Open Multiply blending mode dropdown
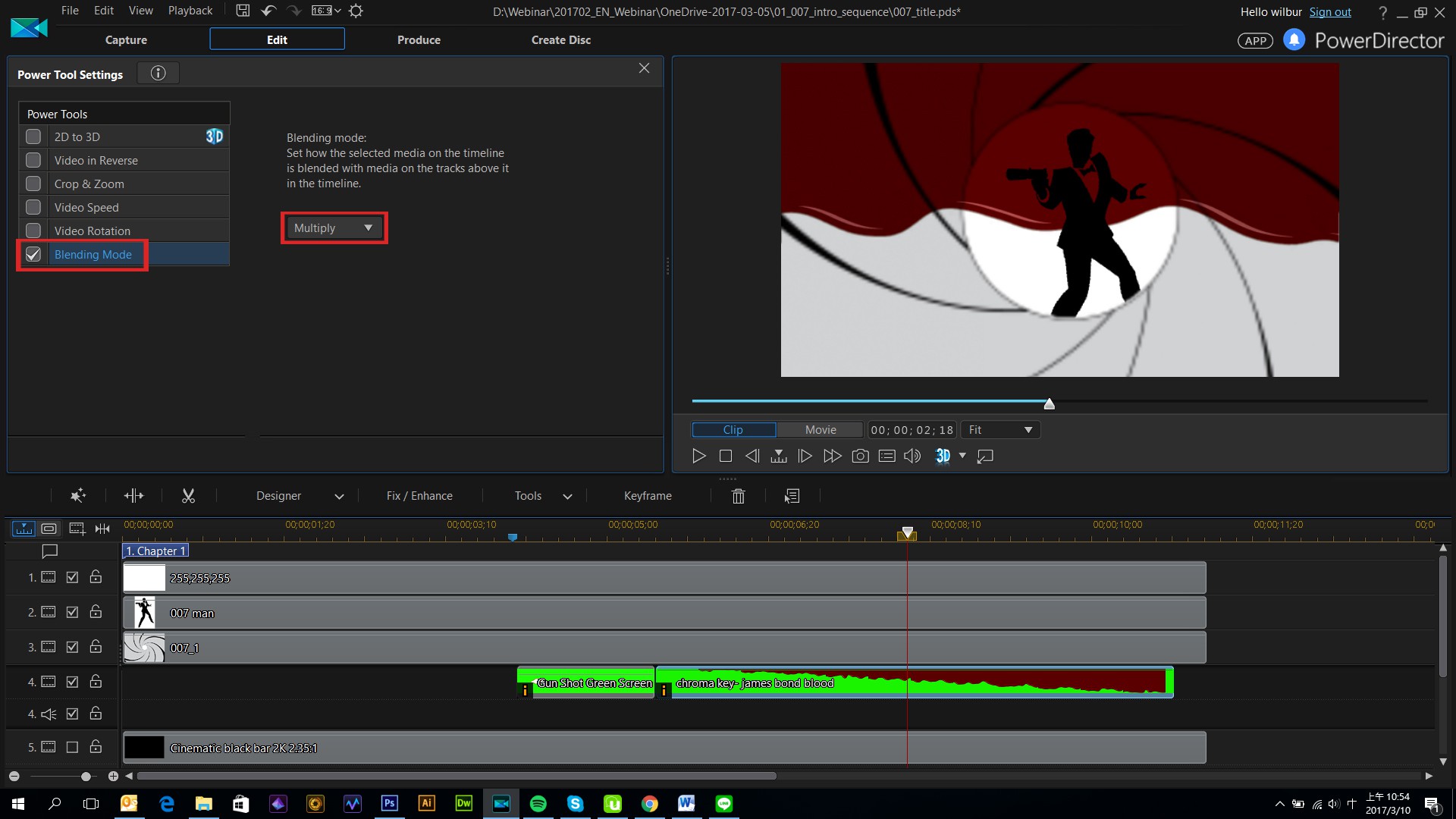This screenshot has height=819, width=1456. click(334, 227)
